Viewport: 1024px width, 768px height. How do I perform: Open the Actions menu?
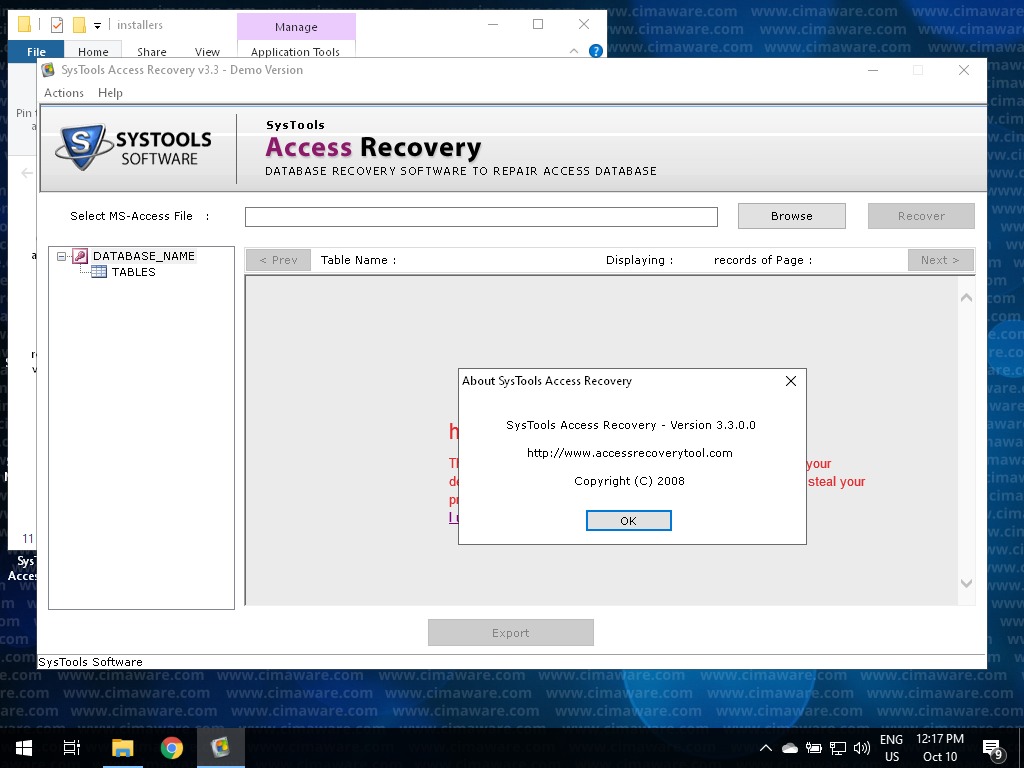point(64,93)
